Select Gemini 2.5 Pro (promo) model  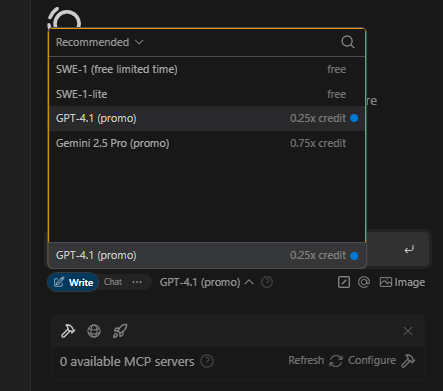point(207,143)
